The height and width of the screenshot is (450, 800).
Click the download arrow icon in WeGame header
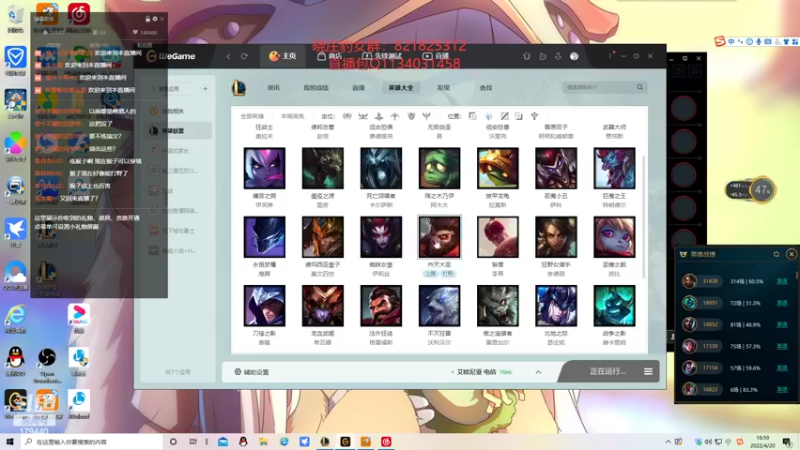558,56
